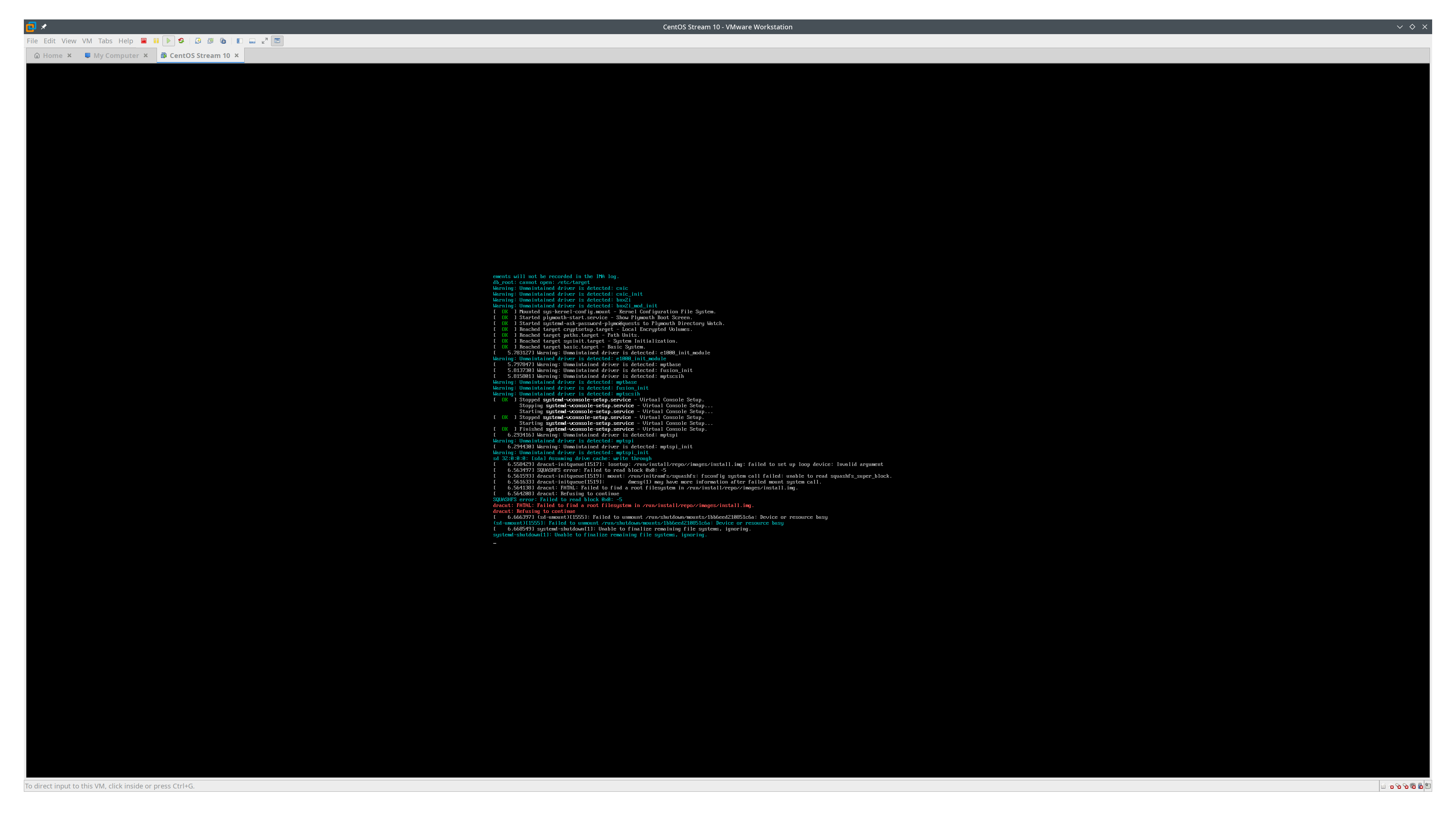Close the Home tab
Screen dimensions: 1456x820
point(70,55)
